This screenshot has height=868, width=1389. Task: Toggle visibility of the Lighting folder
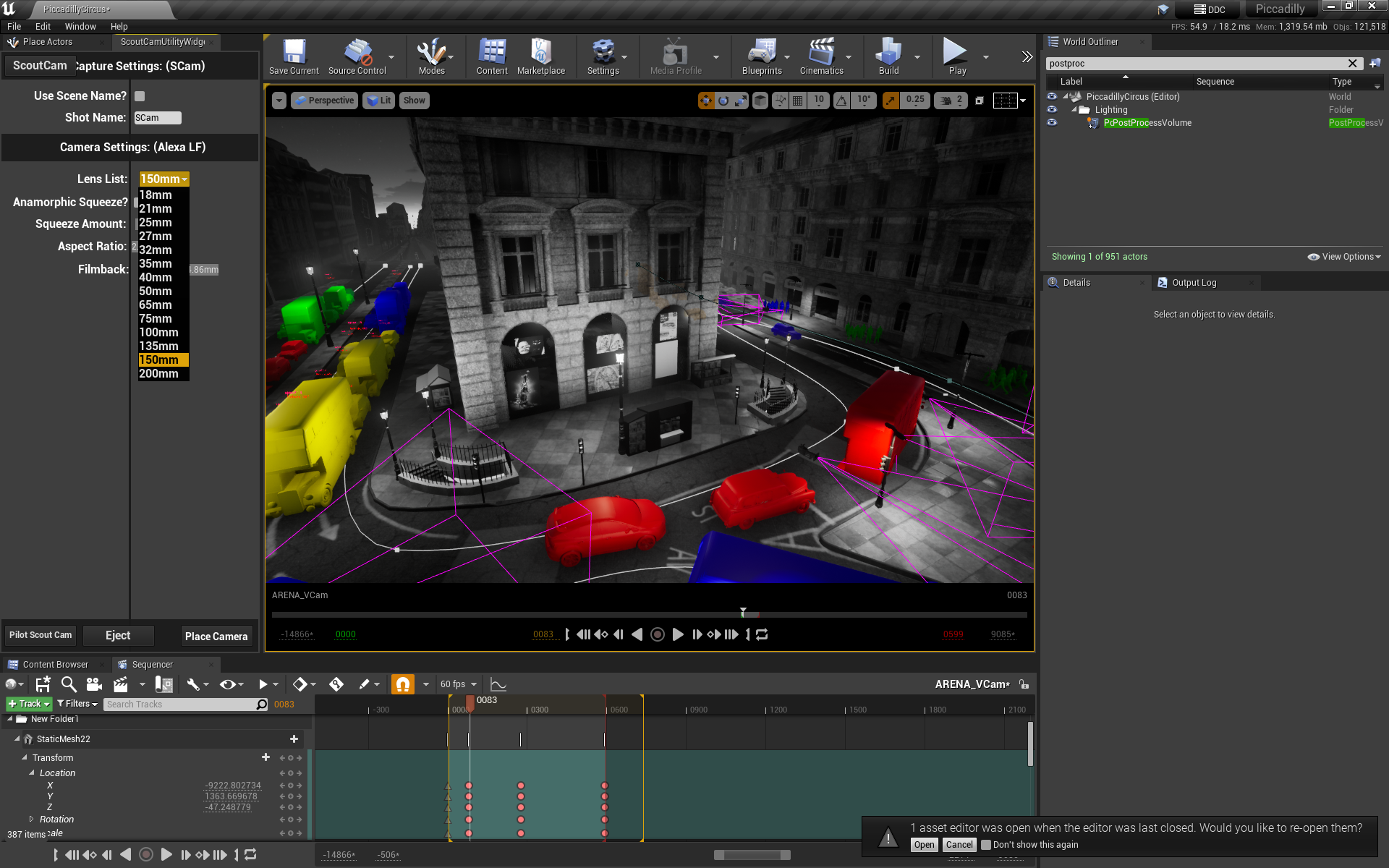(1052, 110)
